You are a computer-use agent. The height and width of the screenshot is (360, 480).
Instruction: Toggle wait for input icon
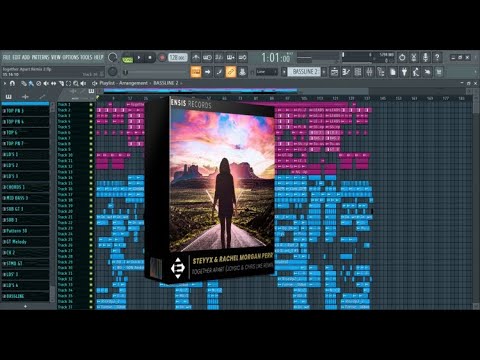[x=207, y=58]
